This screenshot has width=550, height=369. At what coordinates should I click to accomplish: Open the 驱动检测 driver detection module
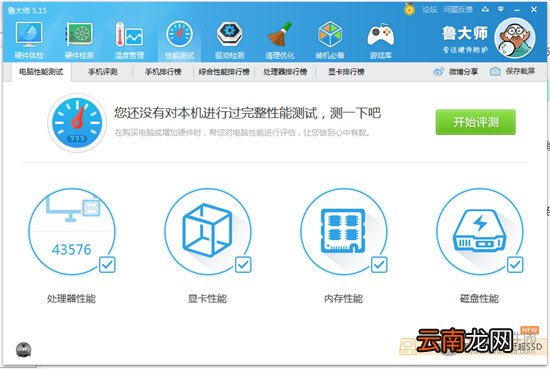pyautogui.click(x=229, y=40)
